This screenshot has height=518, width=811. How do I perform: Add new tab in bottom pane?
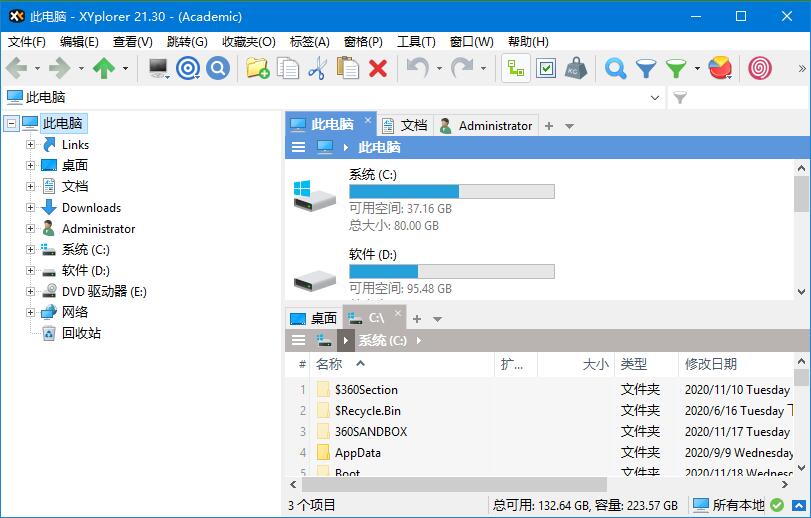(x=417, y=319)
